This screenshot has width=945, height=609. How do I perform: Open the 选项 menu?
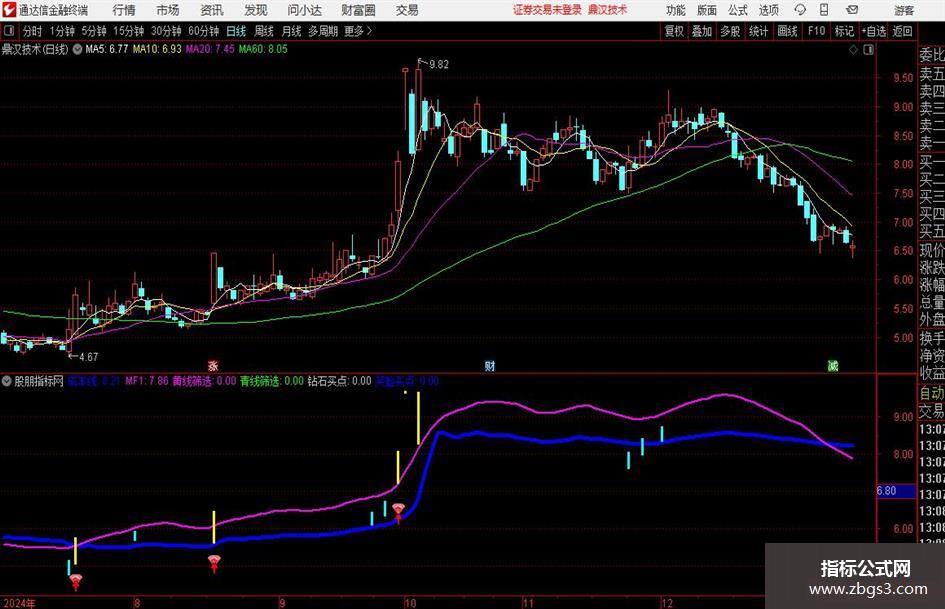pos(768,10)
